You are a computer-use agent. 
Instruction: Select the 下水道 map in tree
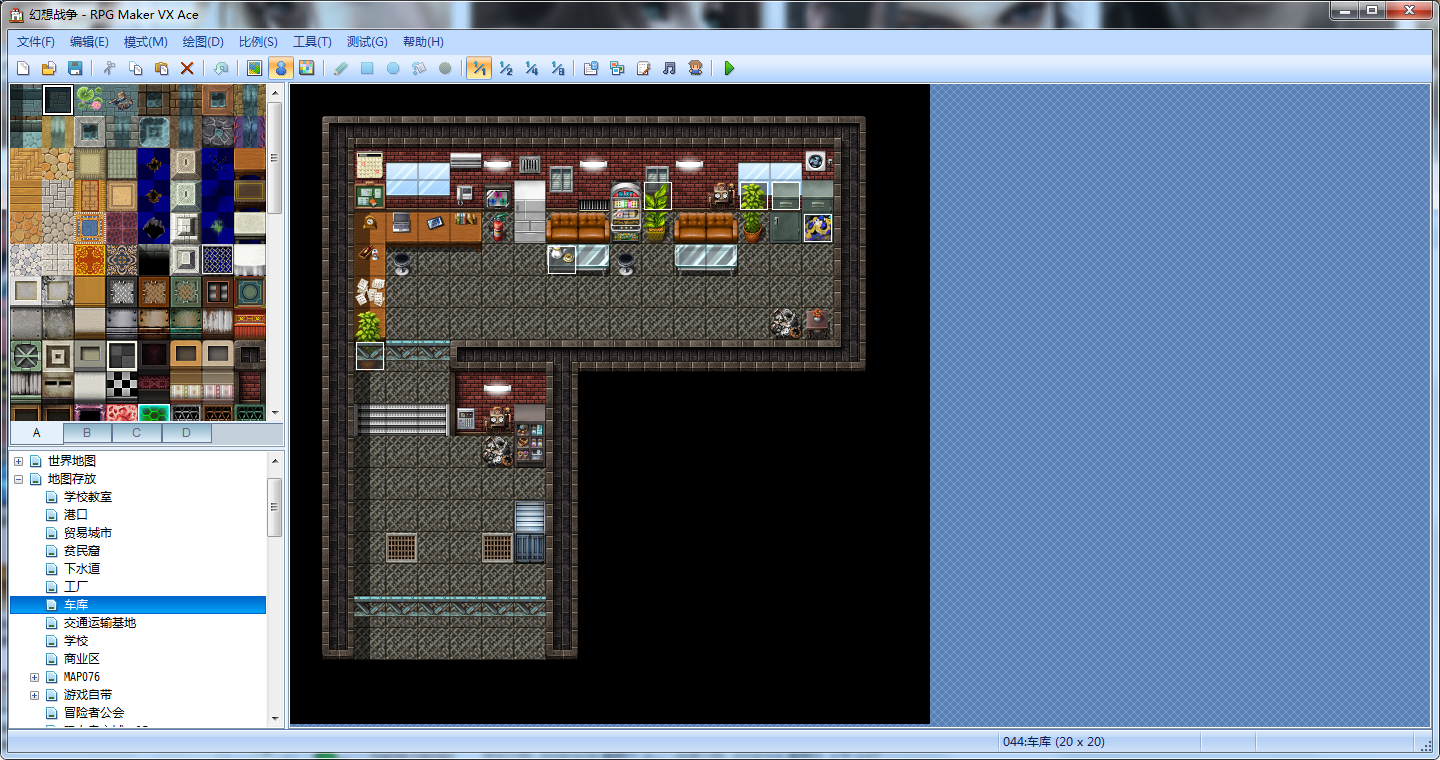point(82,569)
